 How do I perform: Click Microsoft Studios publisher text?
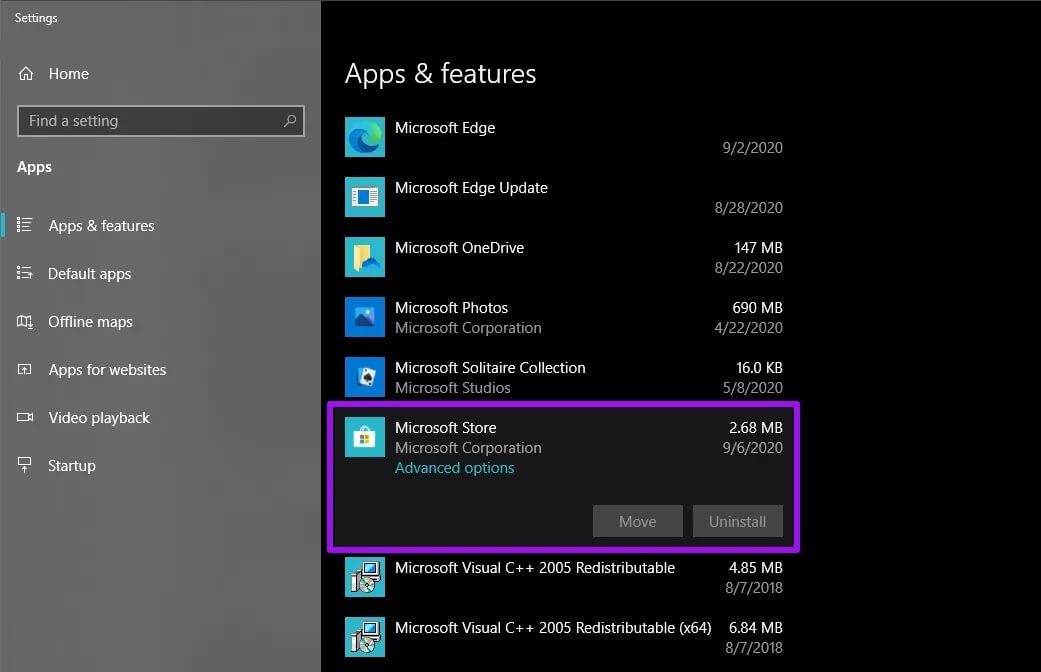pyautogui.click(x=453, y=388)
